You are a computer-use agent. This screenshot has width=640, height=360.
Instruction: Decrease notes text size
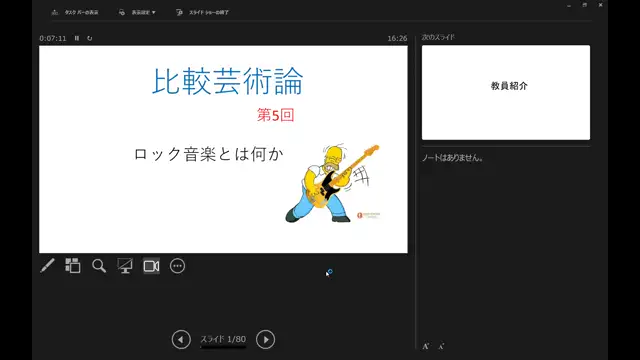441,347
